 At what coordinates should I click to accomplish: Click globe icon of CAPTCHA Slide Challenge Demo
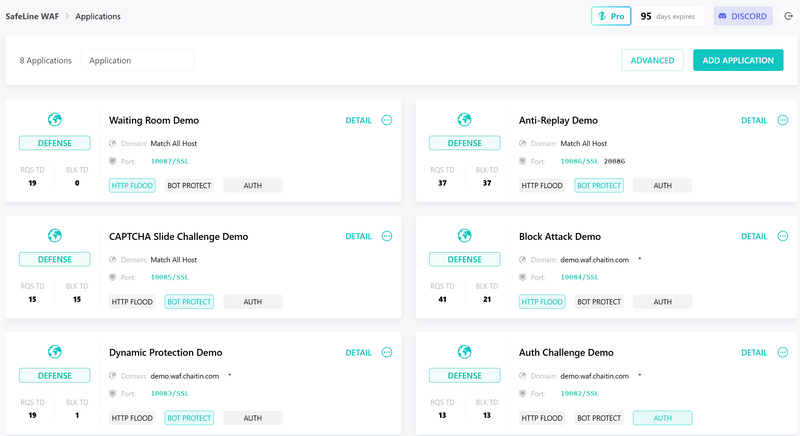(55, 236)
